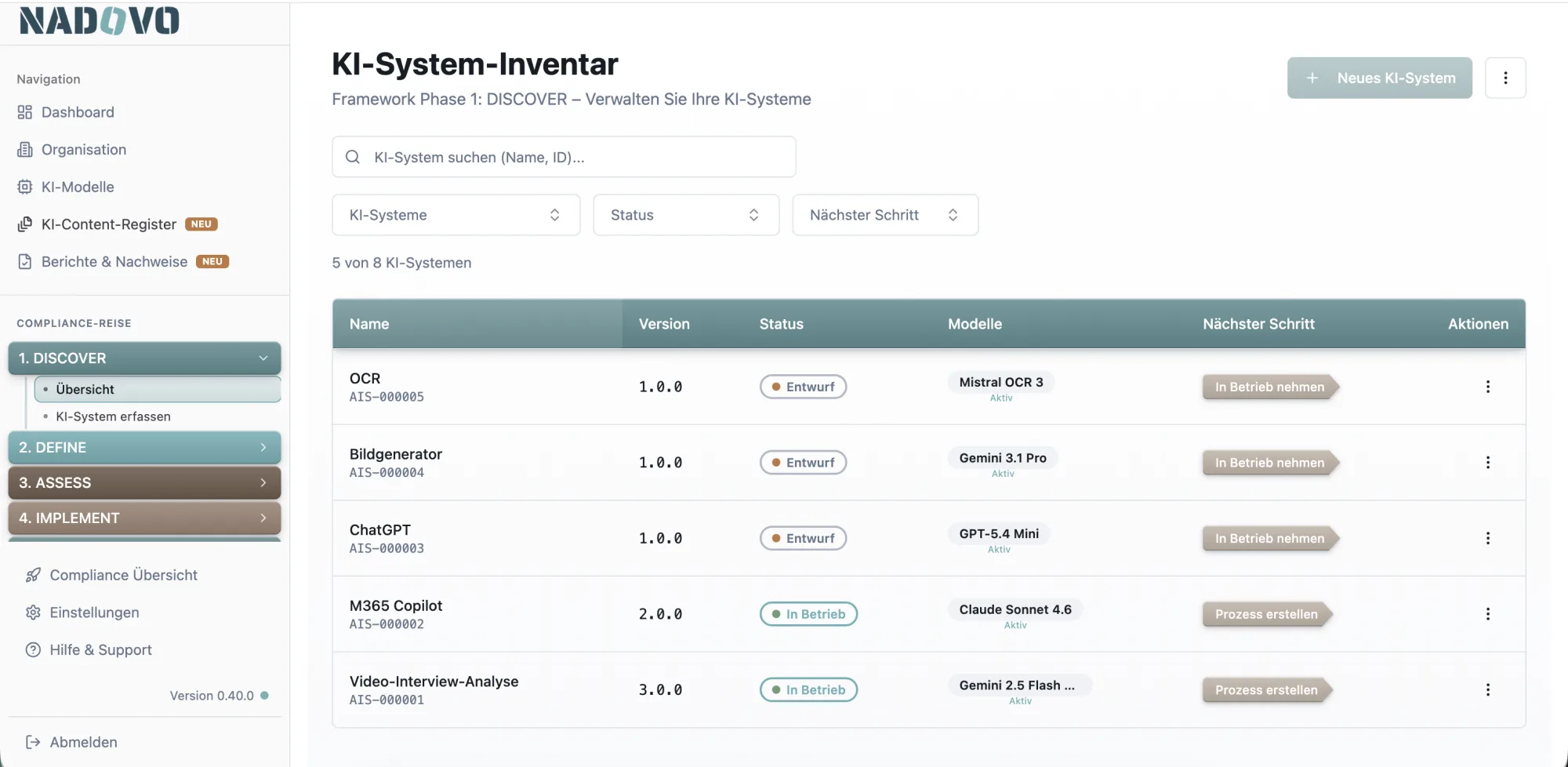Click the Bildgenerator system name

pyautogui.click(x=396, y=454)
